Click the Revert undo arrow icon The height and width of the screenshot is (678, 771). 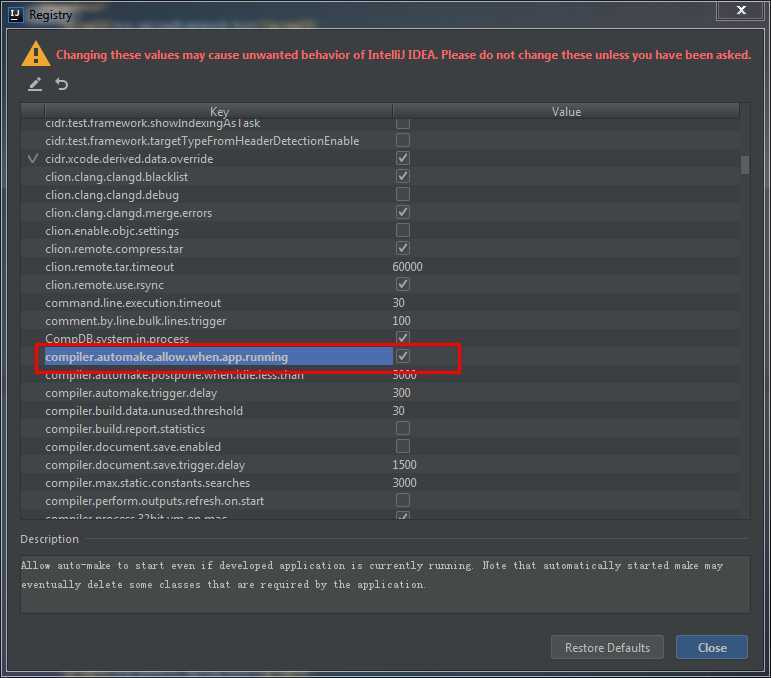[x=61, y=84]
